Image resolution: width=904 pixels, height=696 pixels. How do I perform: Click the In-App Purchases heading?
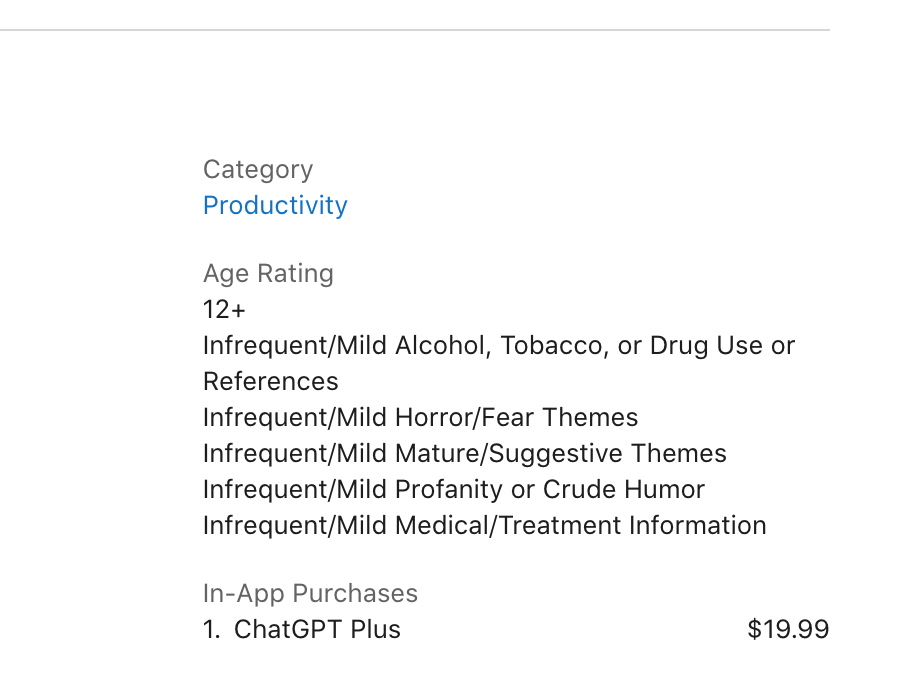[x=310, y=593]
